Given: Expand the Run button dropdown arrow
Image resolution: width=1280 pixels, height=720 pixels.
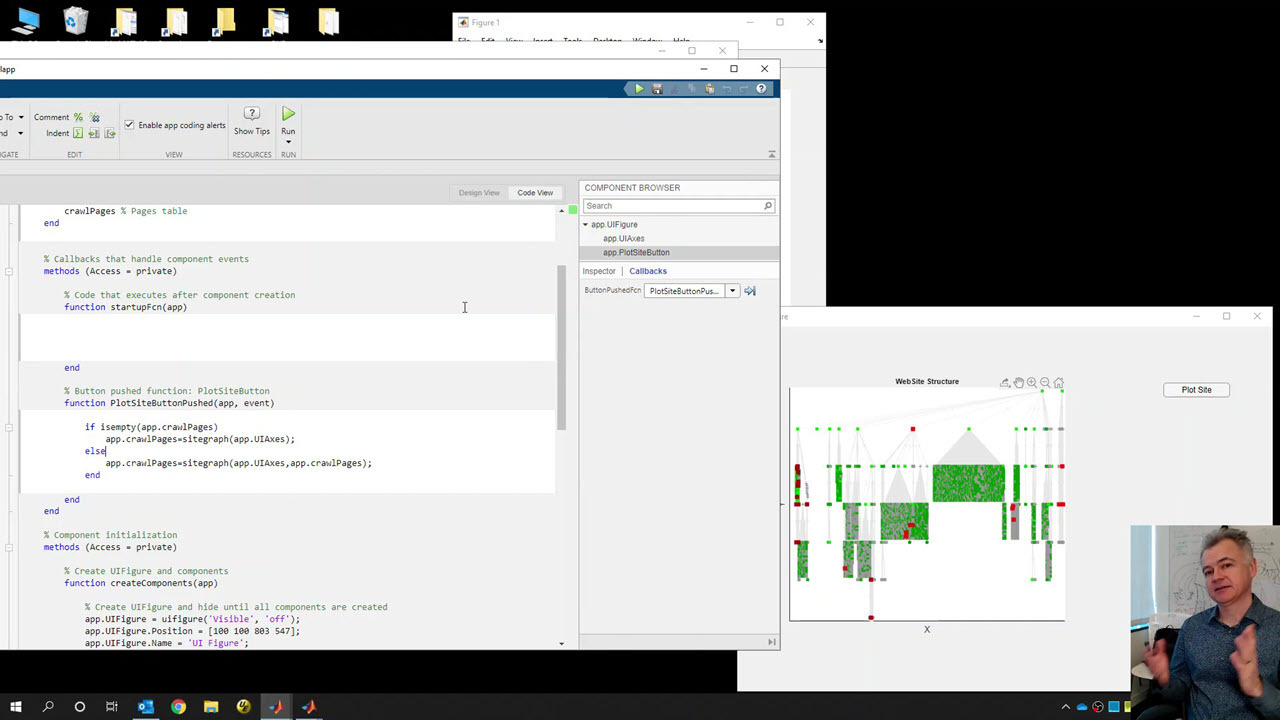Looking at the screenshot, I should [288, 142].
